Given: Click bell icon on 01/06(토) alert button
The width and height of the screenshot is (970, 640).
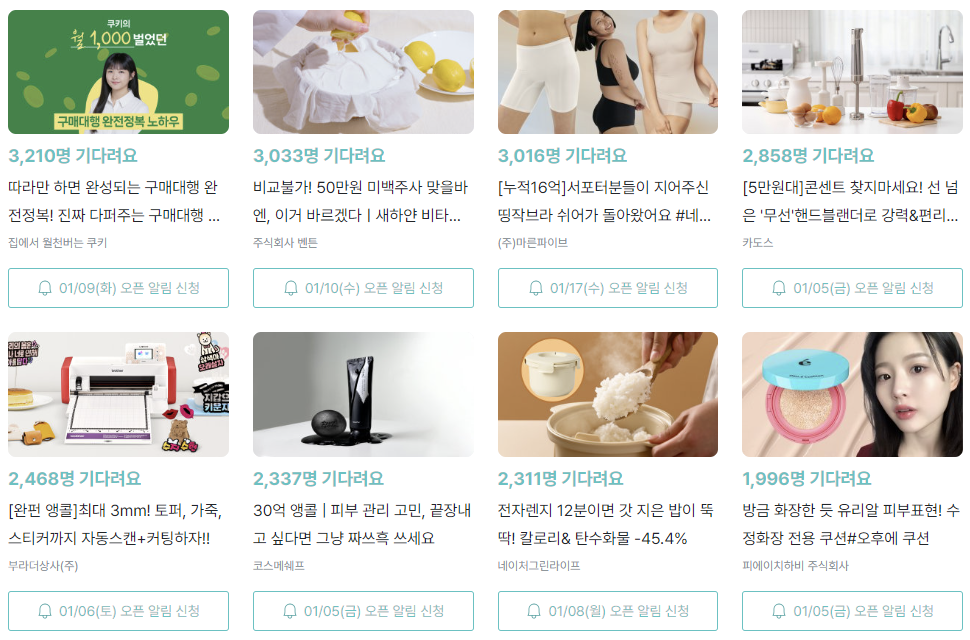Looking at the screenshot, I should tap(45, 611).
